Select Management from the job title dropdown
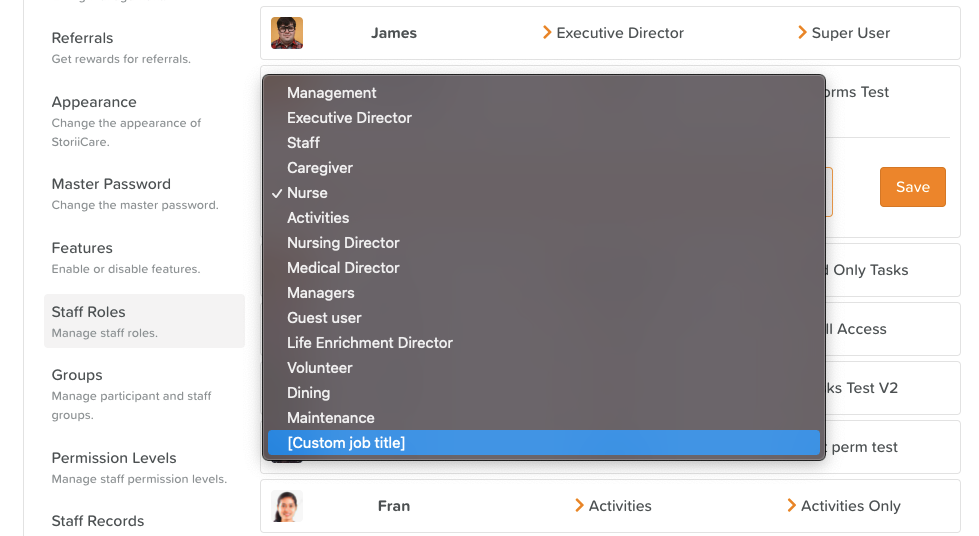Screen dimensions: 979x536 (x=543, y=93)
